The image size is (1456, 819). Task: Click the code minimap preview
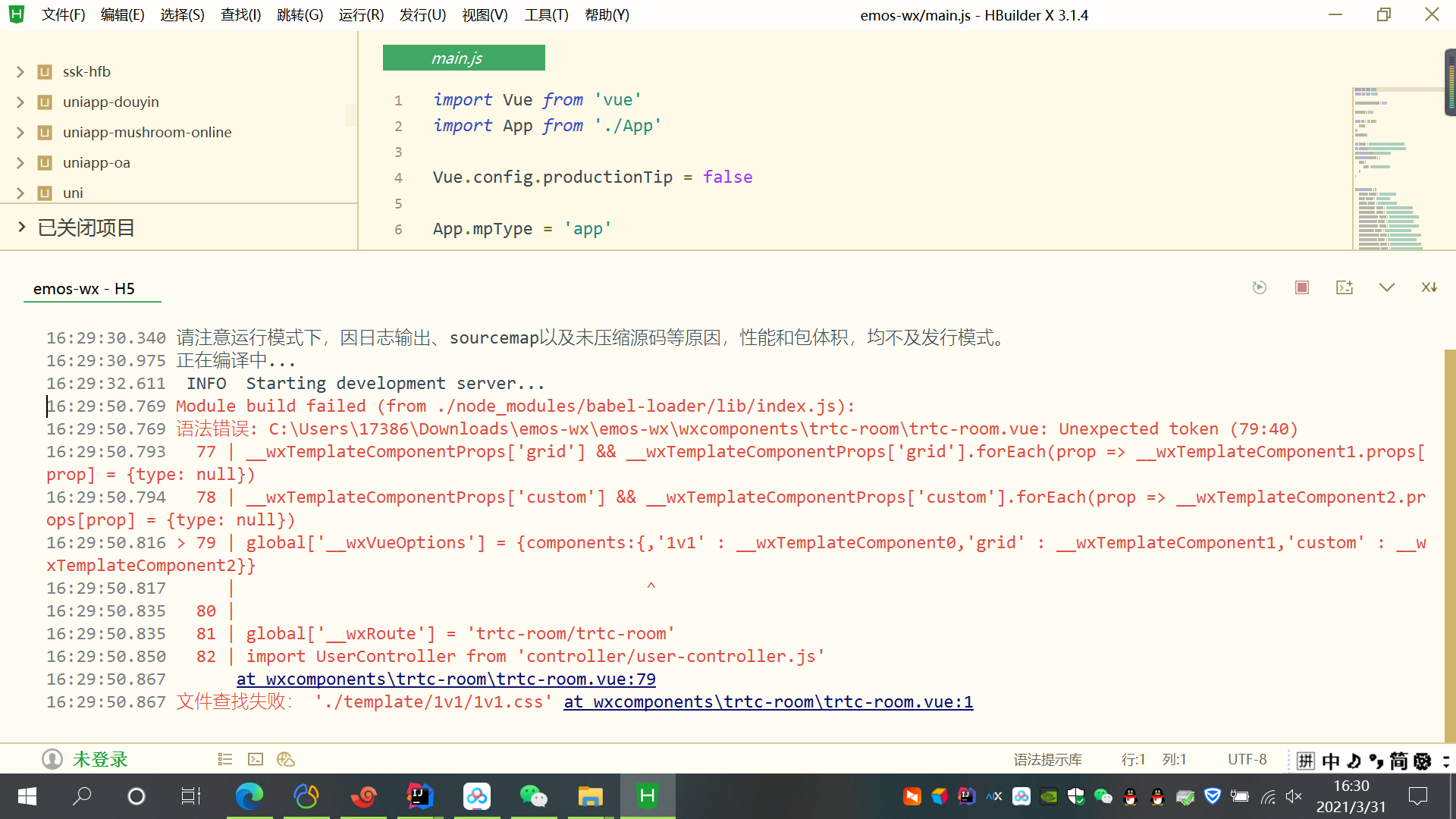point(1398,168)
